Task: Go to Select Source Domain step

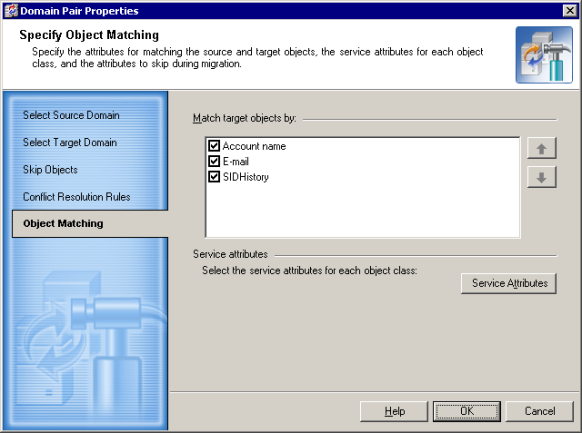Action: pyautogui.click(x=71, y=115)
